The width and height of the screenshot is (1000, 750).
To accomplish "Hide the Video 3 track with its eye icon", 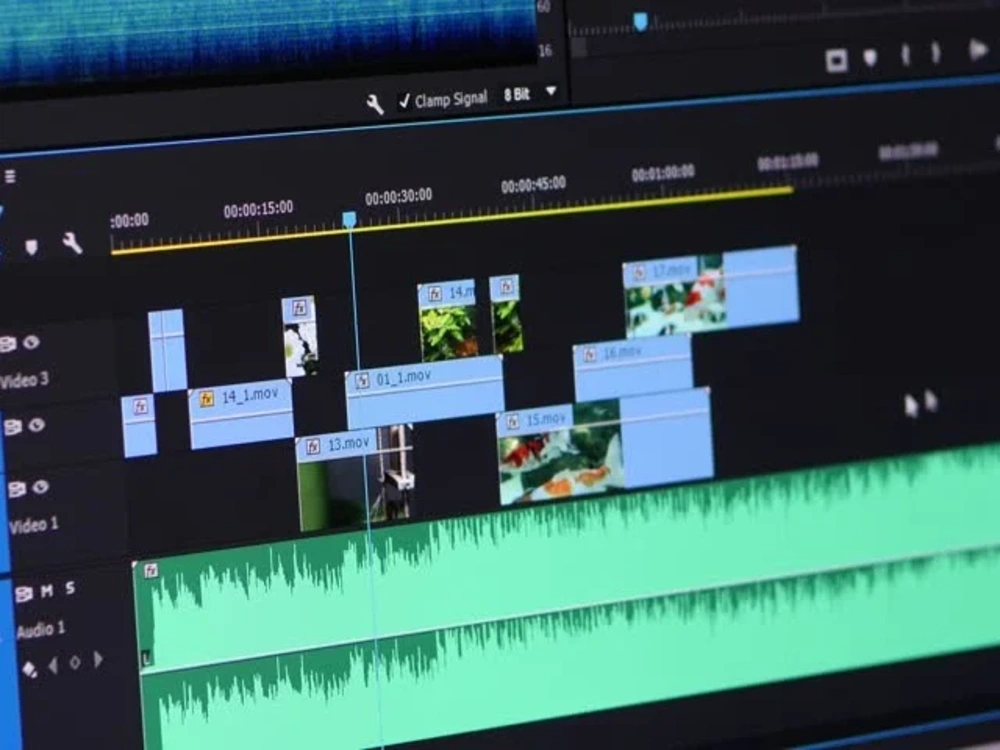I will 31,342.
